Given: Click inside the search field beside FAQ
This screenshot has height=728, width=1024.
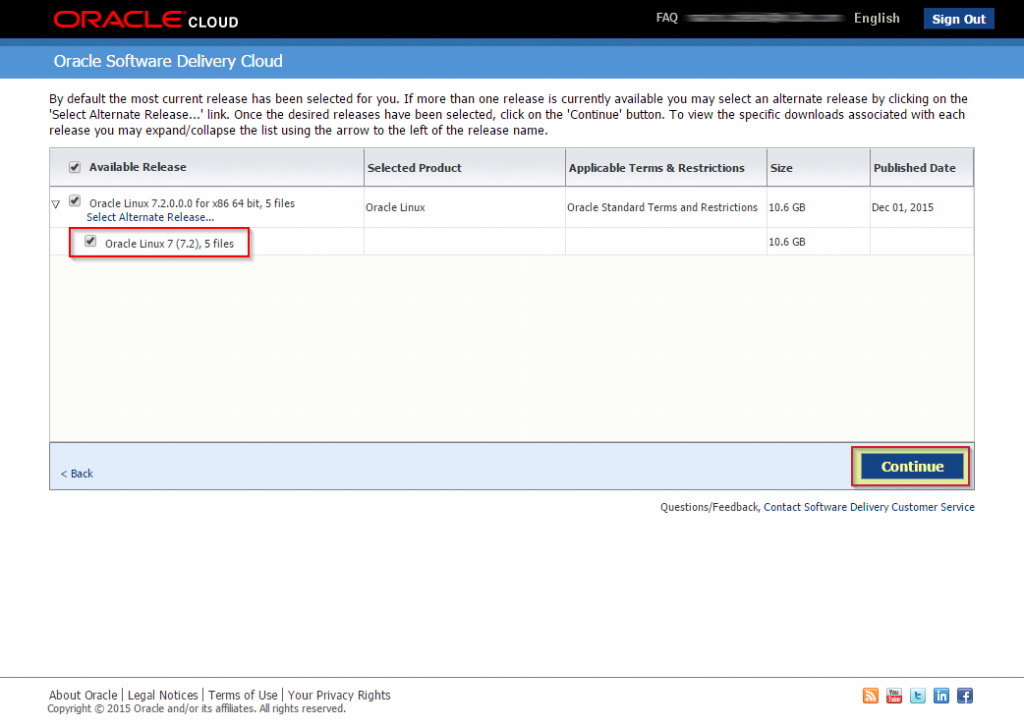Looking at the screenshot, I should tap(763, 17).
